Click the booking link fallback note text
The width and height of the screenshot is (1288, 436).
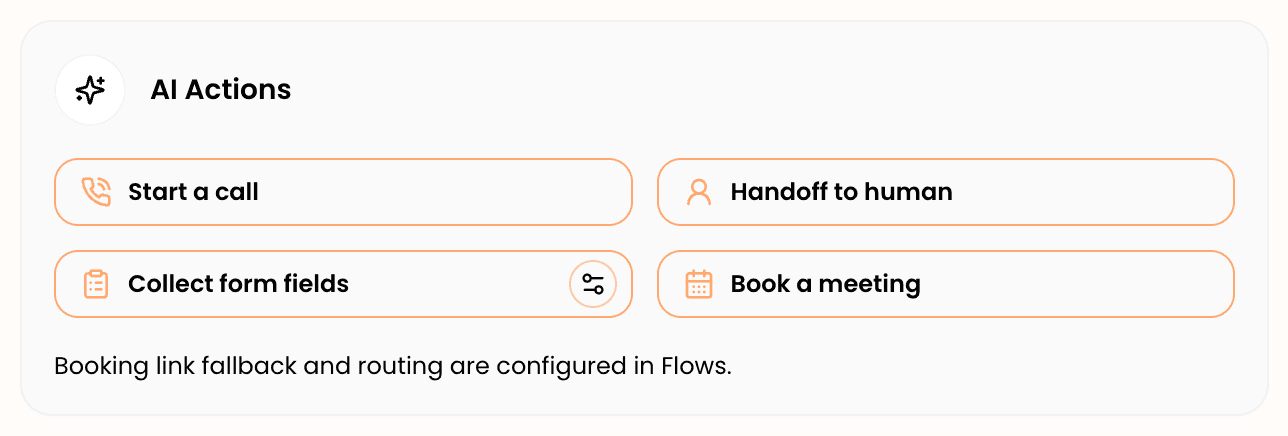(393, 366)
